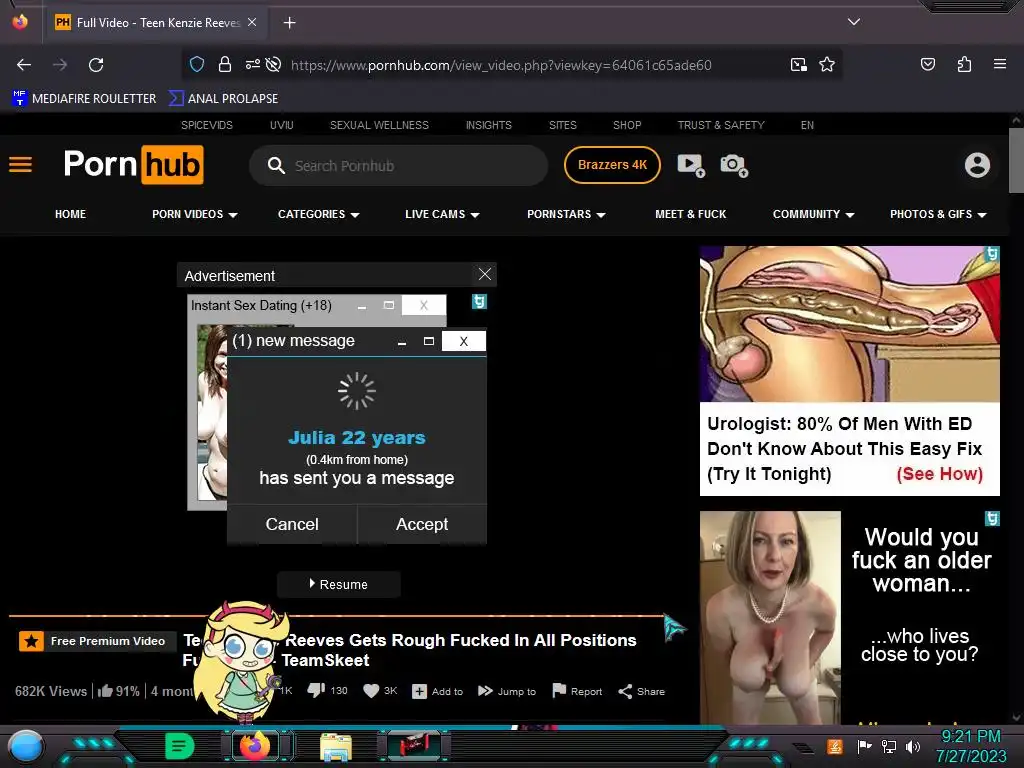Expand the COMMUNITY dropdown
The height and width of the screenshot is (768, 1024).
point(813,214)
